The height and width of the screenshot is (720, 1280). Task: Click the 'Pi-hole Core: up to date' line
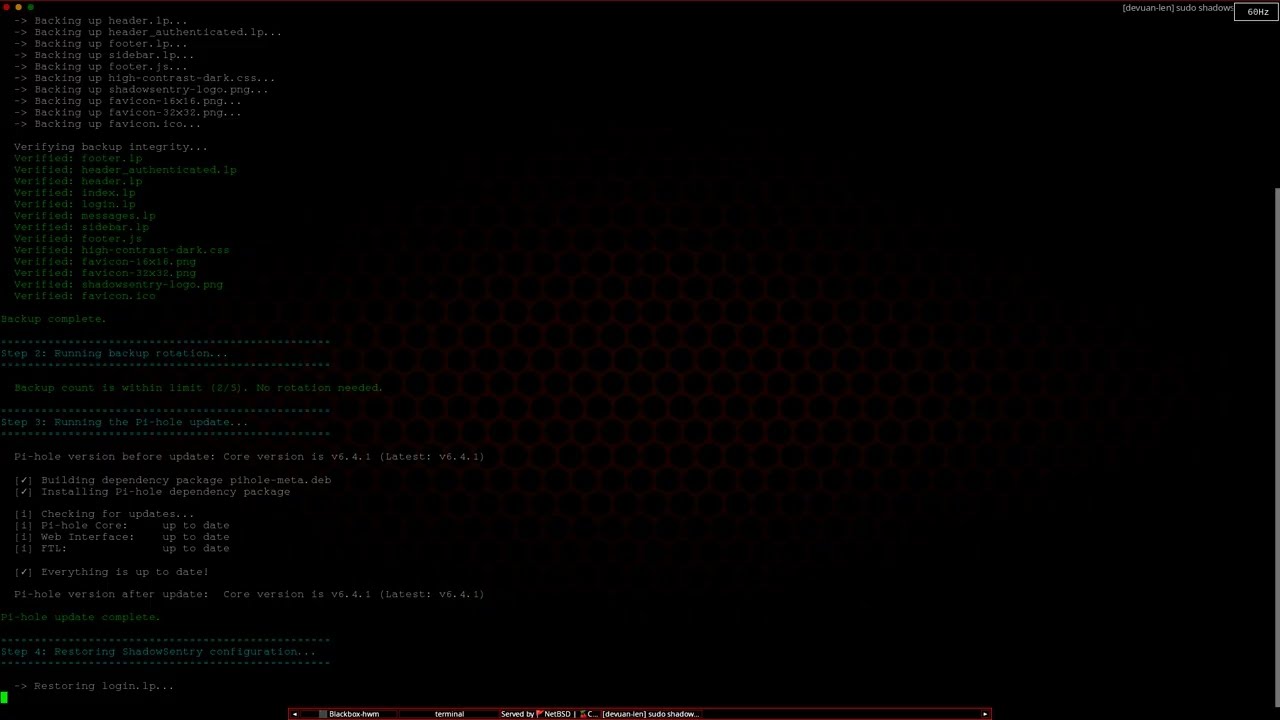[x=121, y=526]
